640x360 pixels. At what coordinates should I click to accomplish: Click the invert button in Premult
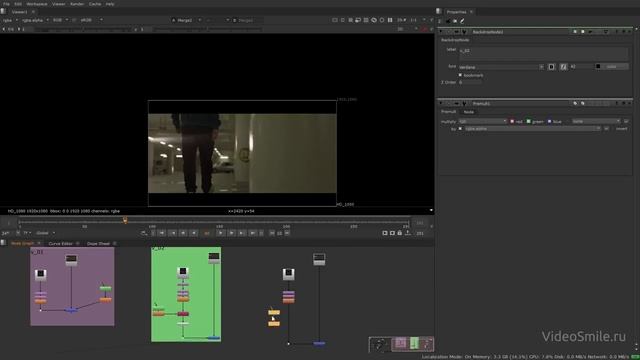tap(621, 129)
